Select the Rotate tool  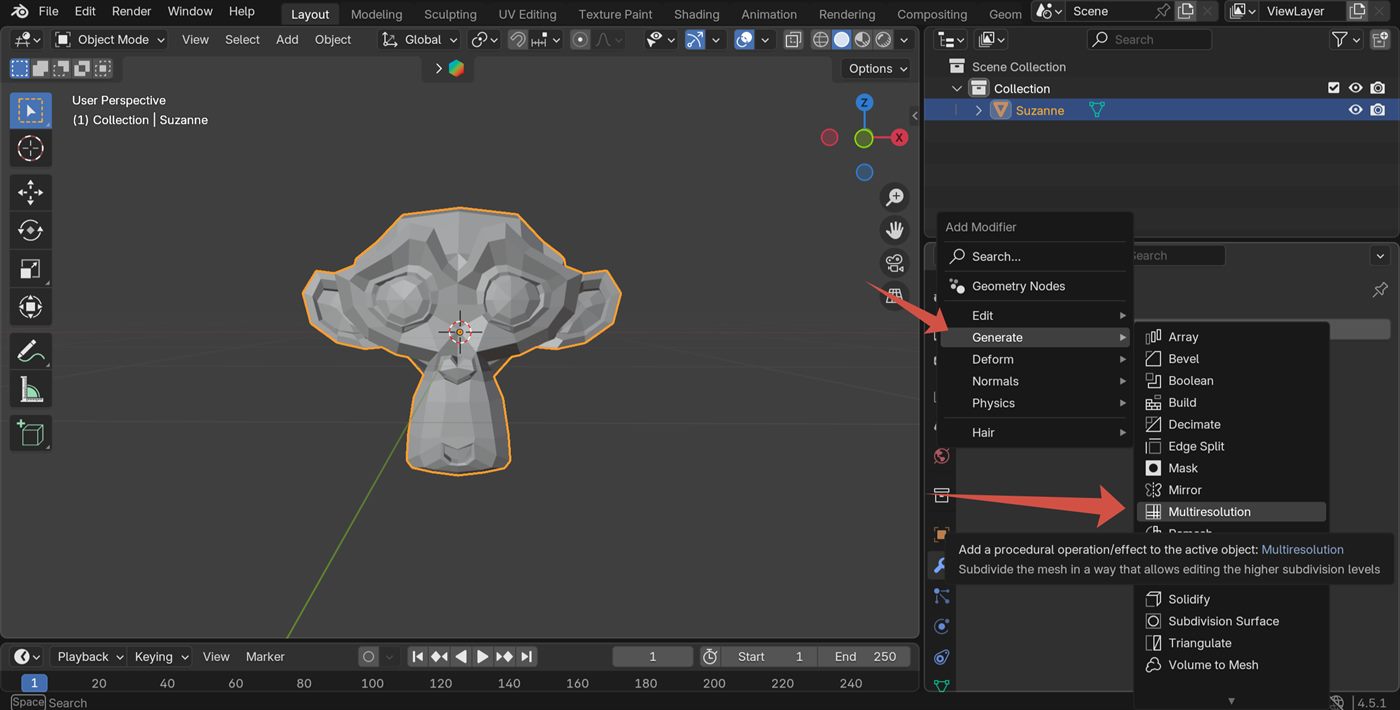coord(30,230)
